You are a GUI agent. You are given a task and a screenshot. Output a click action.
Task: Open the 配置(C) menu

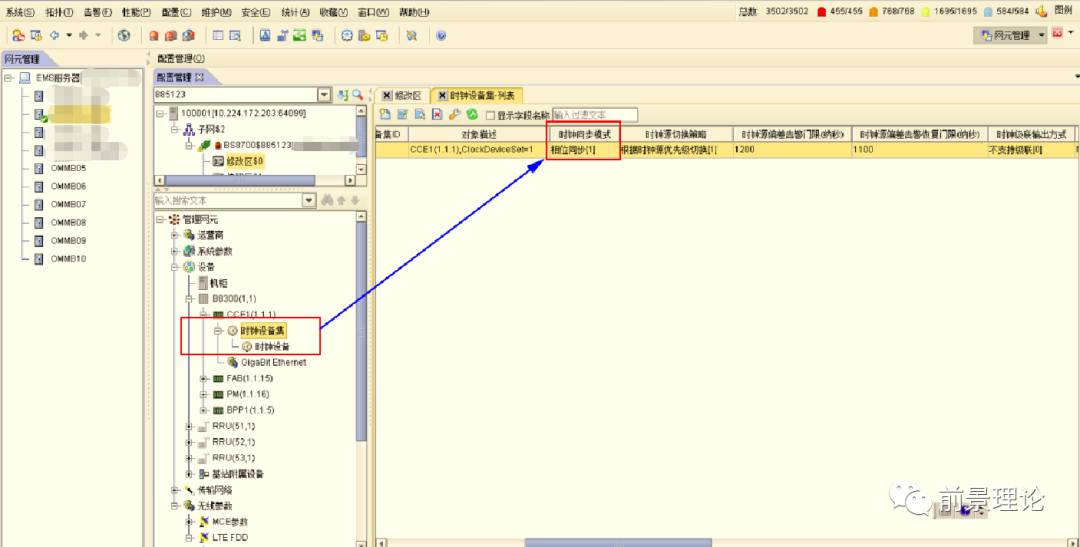pos(176,12)
